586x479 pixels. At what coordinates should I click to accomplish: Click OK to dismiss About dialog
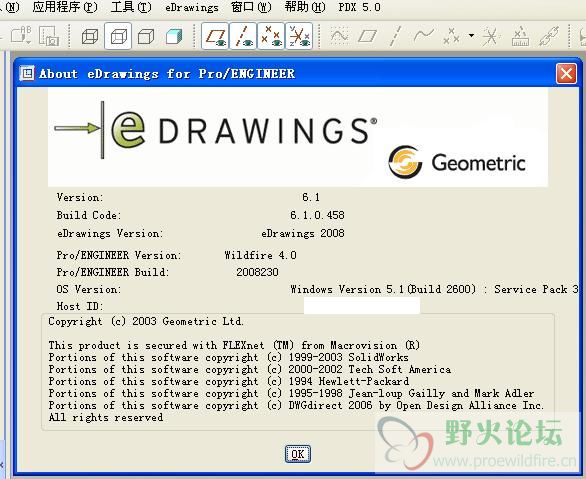click(x=297, y=454)
